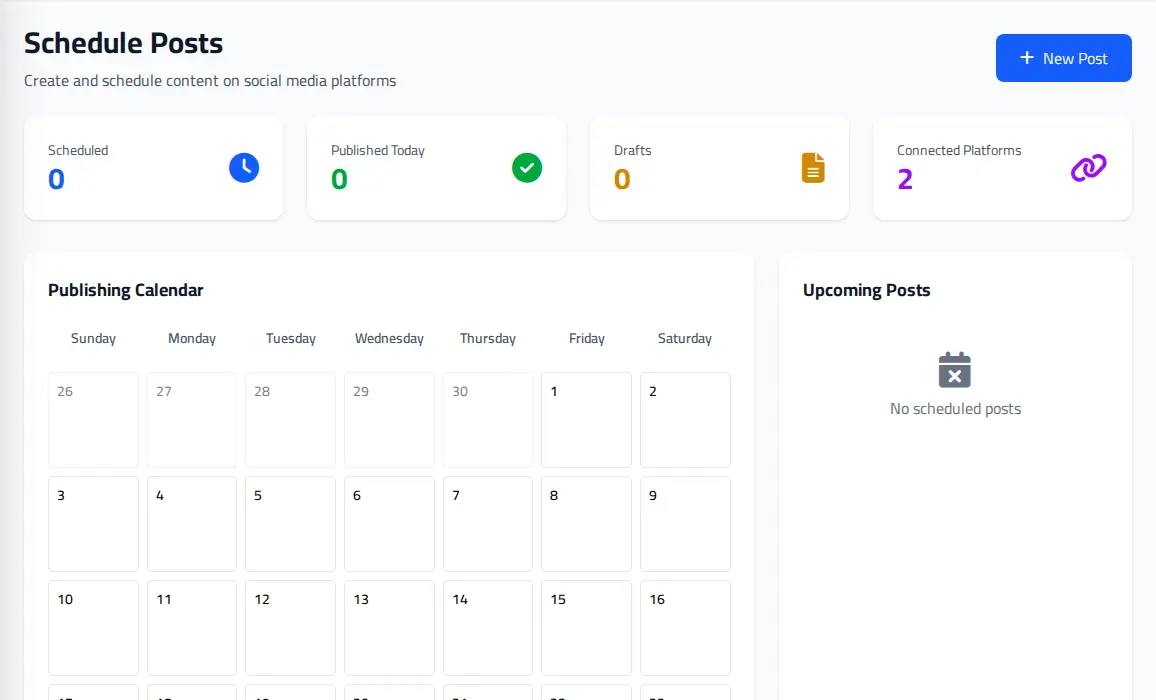
Task: Click the Sunday column header
Action: pyautogui.click(x=93, y=338)
